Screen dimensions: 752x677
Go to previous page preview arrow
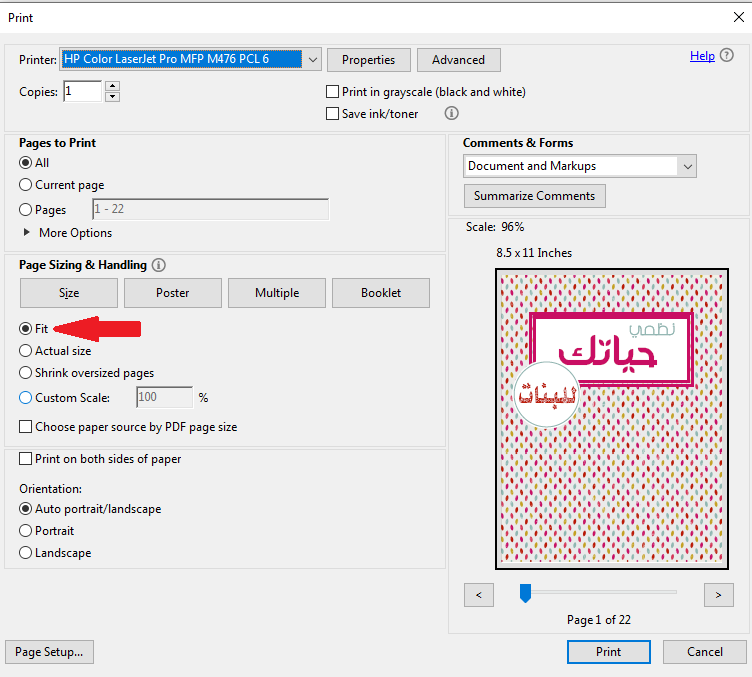pos(479,595)
